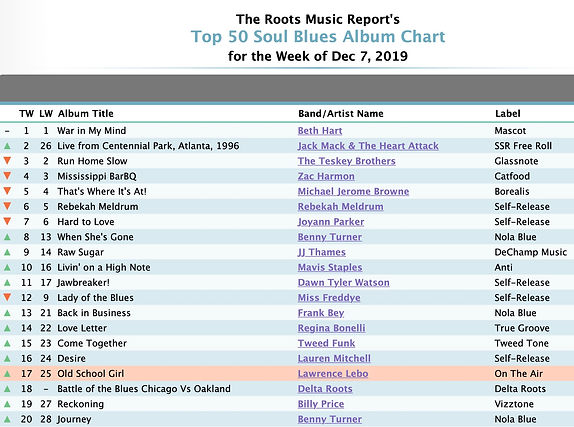The height and width of the screenshot is (427, 574).
Task: Click the up arrow beside Reckoning
Action: point(7,404)
